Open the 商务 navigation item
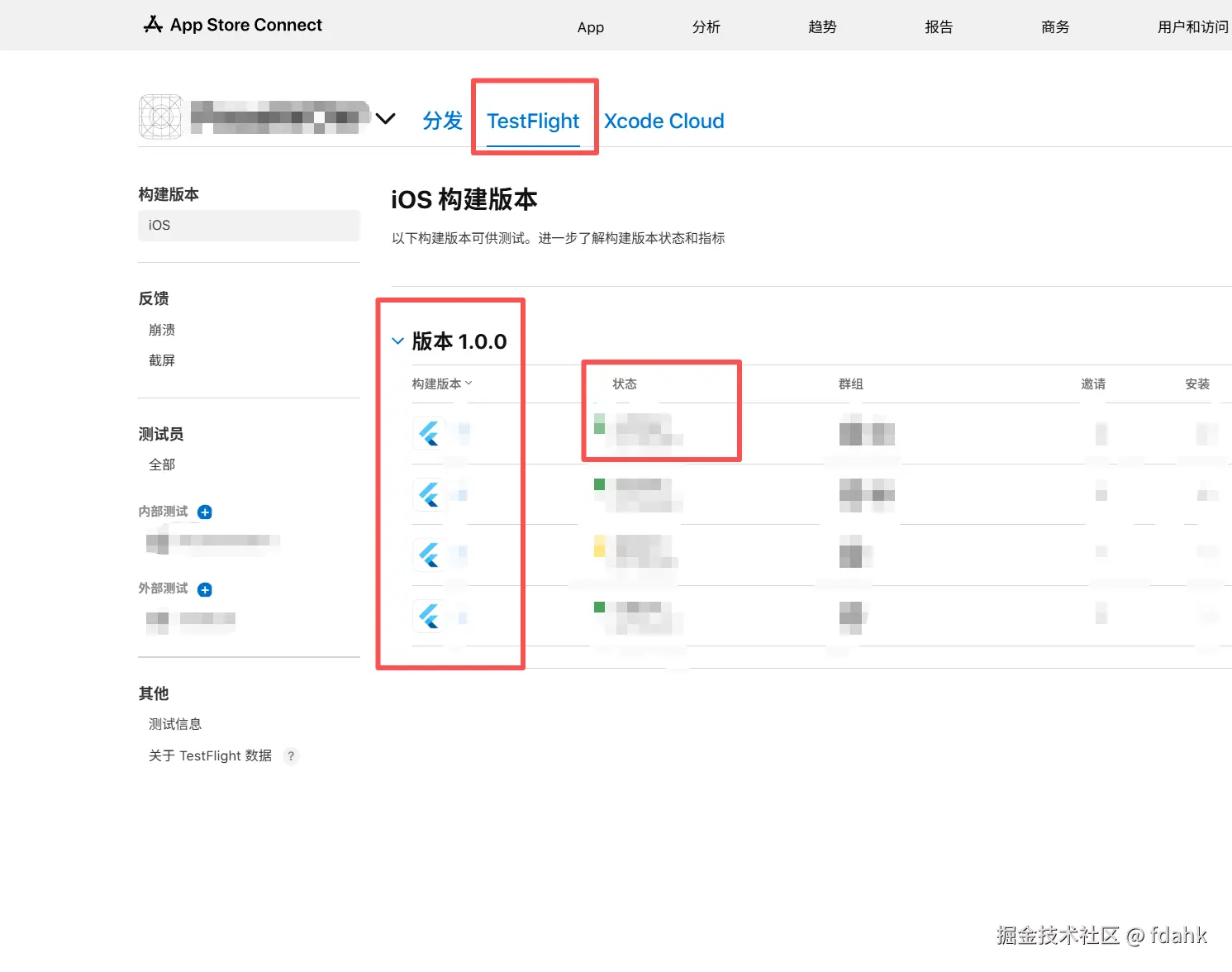Viewport: 1232px width, 972px height. coord(1055,27)
